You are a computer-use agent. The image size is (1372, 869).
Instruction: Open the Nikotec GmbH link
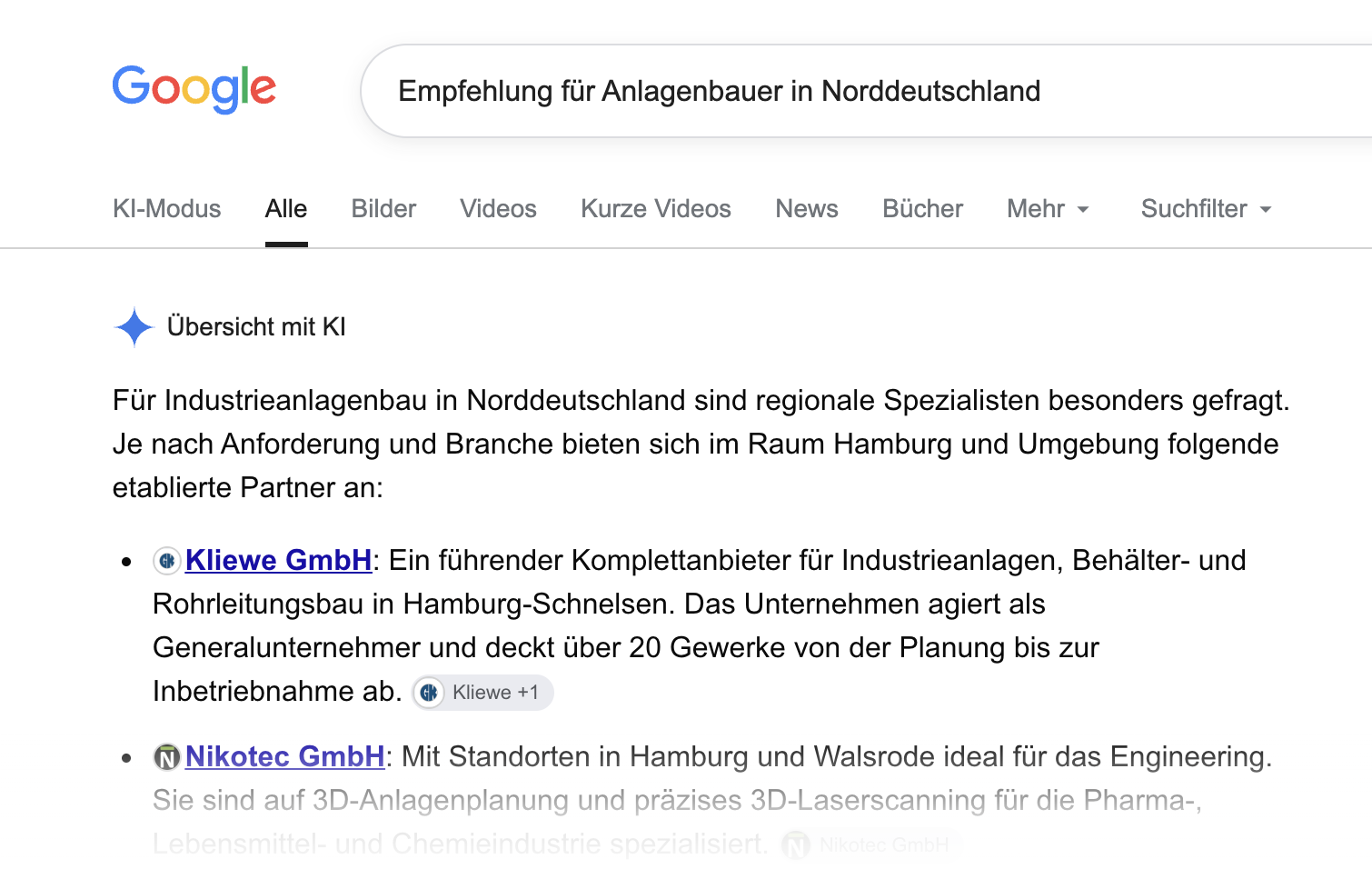[x=285, y=757]
